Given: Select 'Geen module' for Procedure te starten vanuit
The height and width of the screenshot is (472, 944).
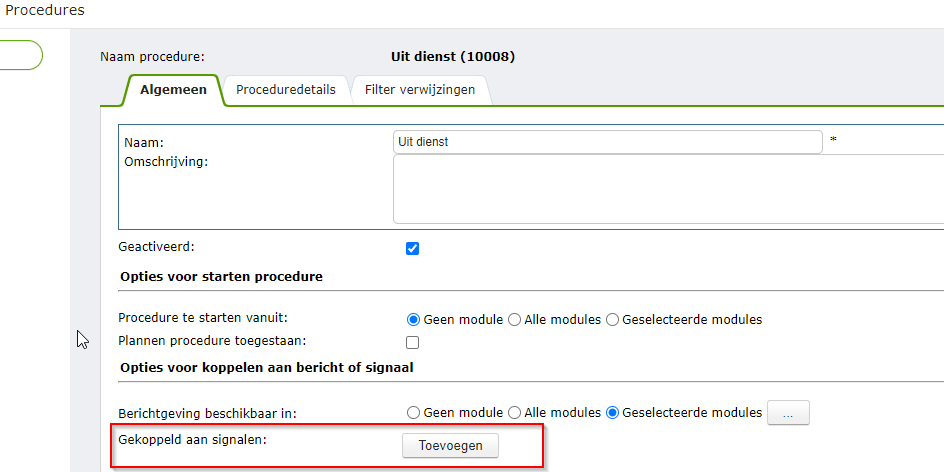Looking at the screenshot, I should click(413, 320).
